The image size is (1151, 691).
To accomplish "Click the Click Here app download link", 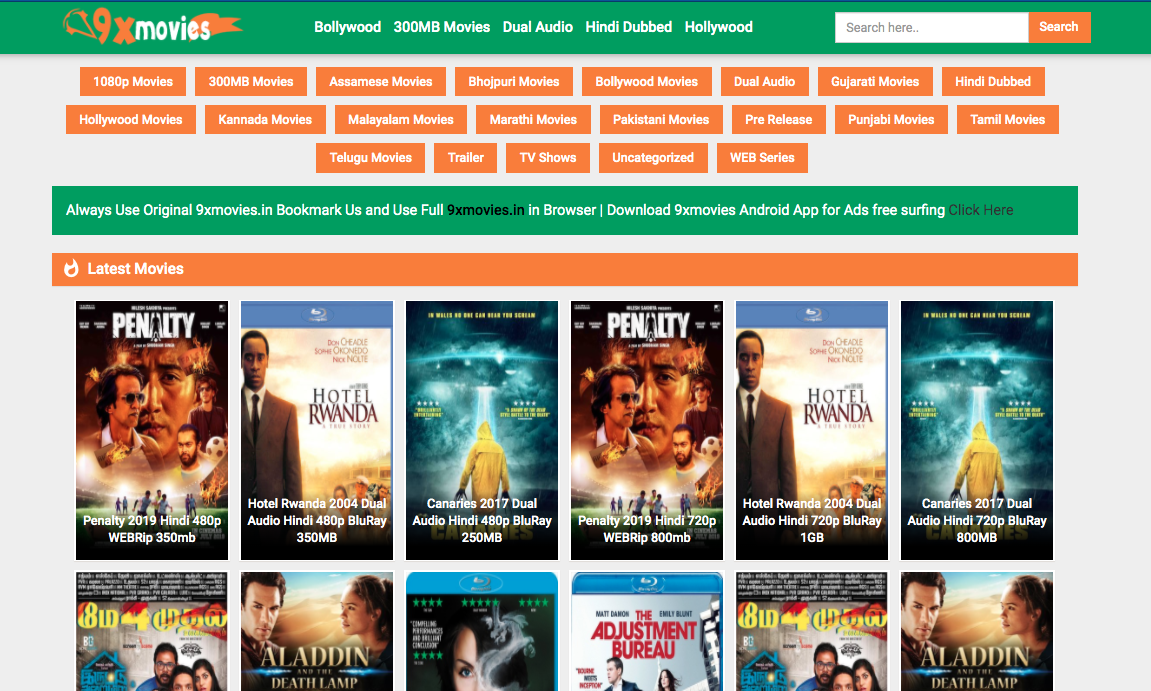I will click(981, 210).
